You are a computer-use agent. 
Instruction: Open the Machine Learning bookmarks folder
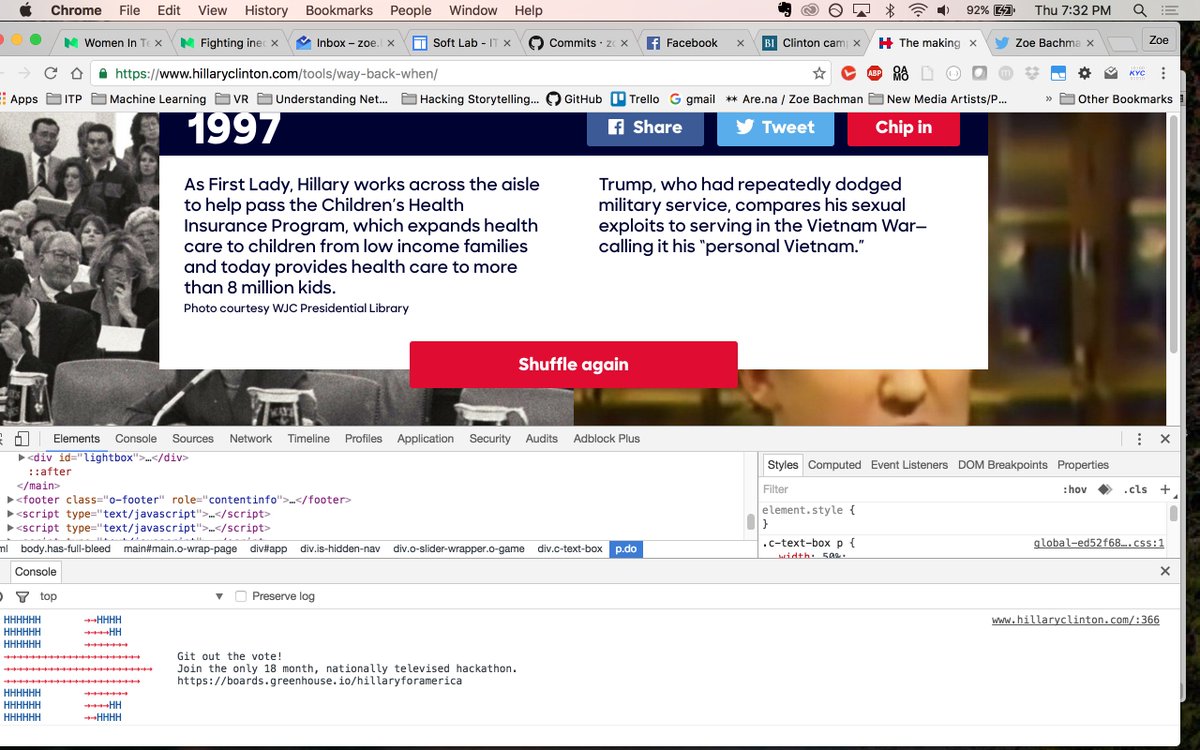pos(148,99)
